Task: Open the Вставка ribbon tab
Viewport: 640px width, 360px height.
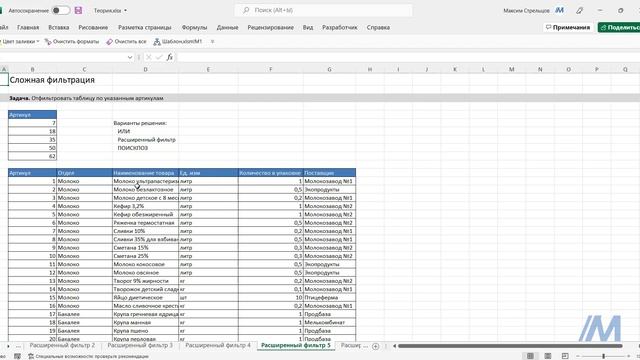Action: 58,27
